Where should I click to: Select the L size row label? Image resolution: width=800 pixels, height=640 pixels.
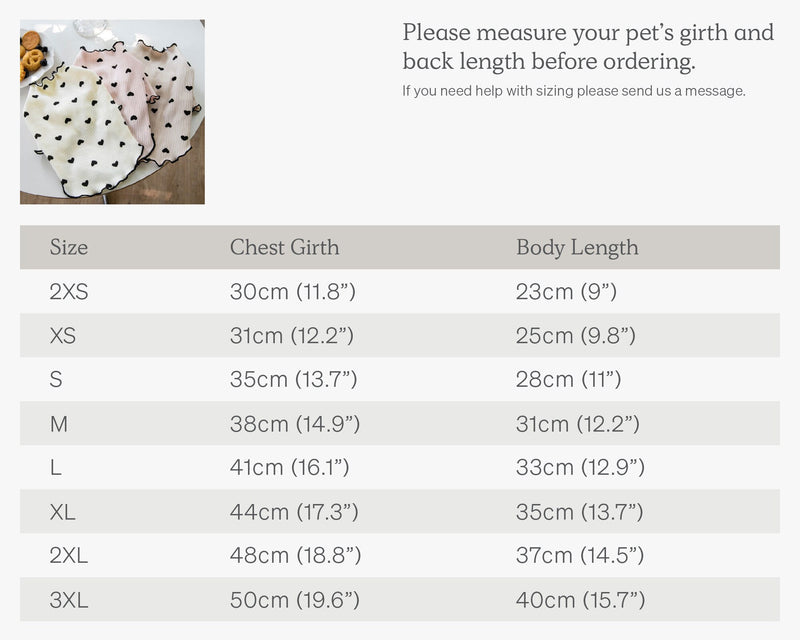[55, 468]
